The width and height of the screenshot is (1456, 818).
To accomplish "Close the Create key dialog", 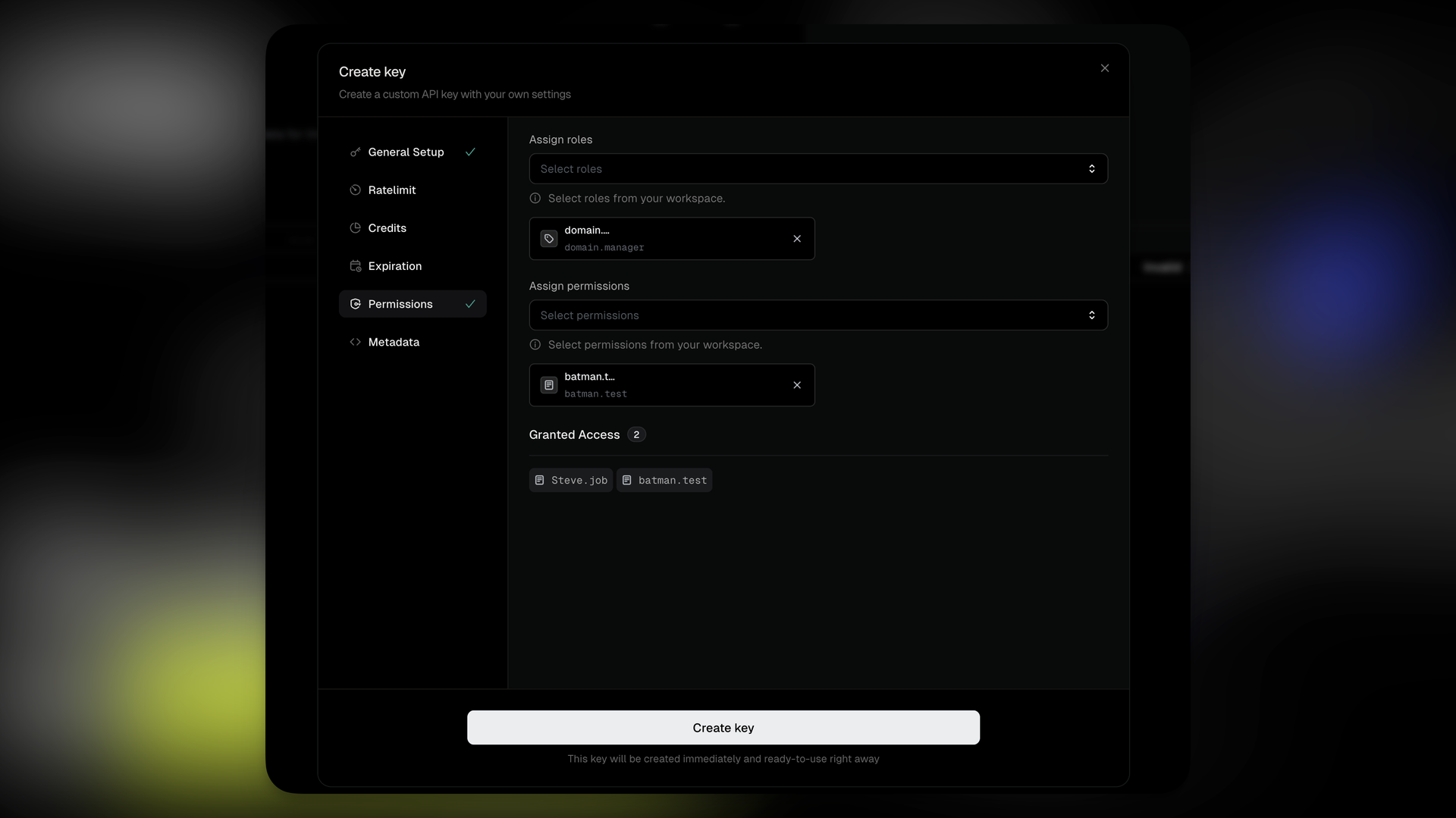I will click(1105, 68).
